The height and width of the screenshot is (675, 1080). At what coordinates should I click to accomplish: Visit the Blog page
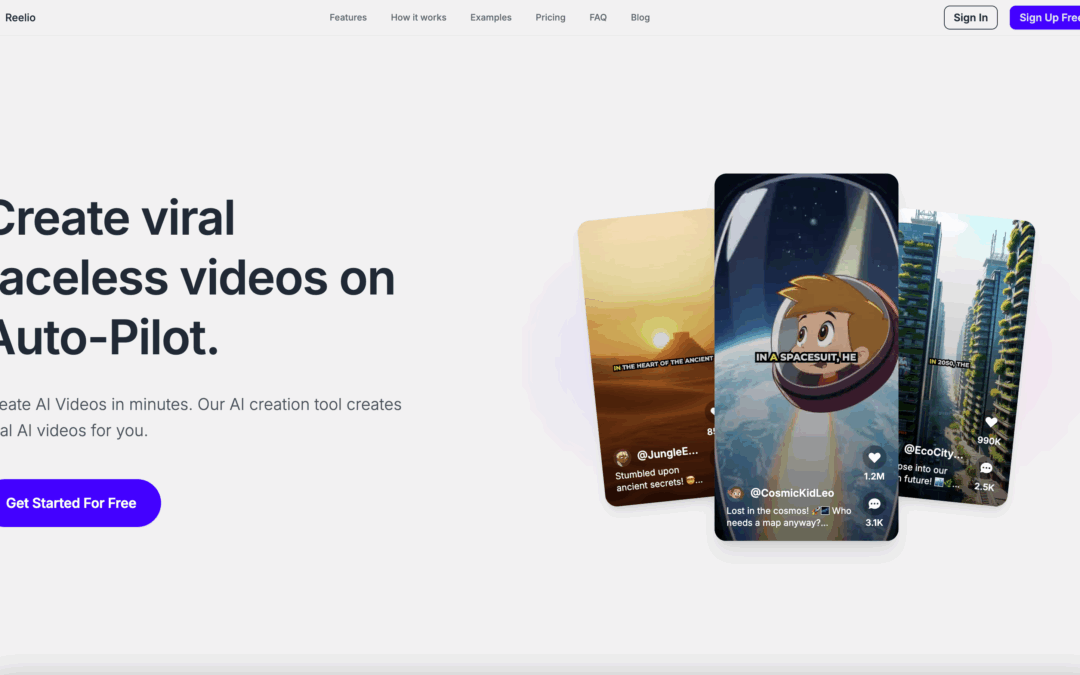(640, 17)
